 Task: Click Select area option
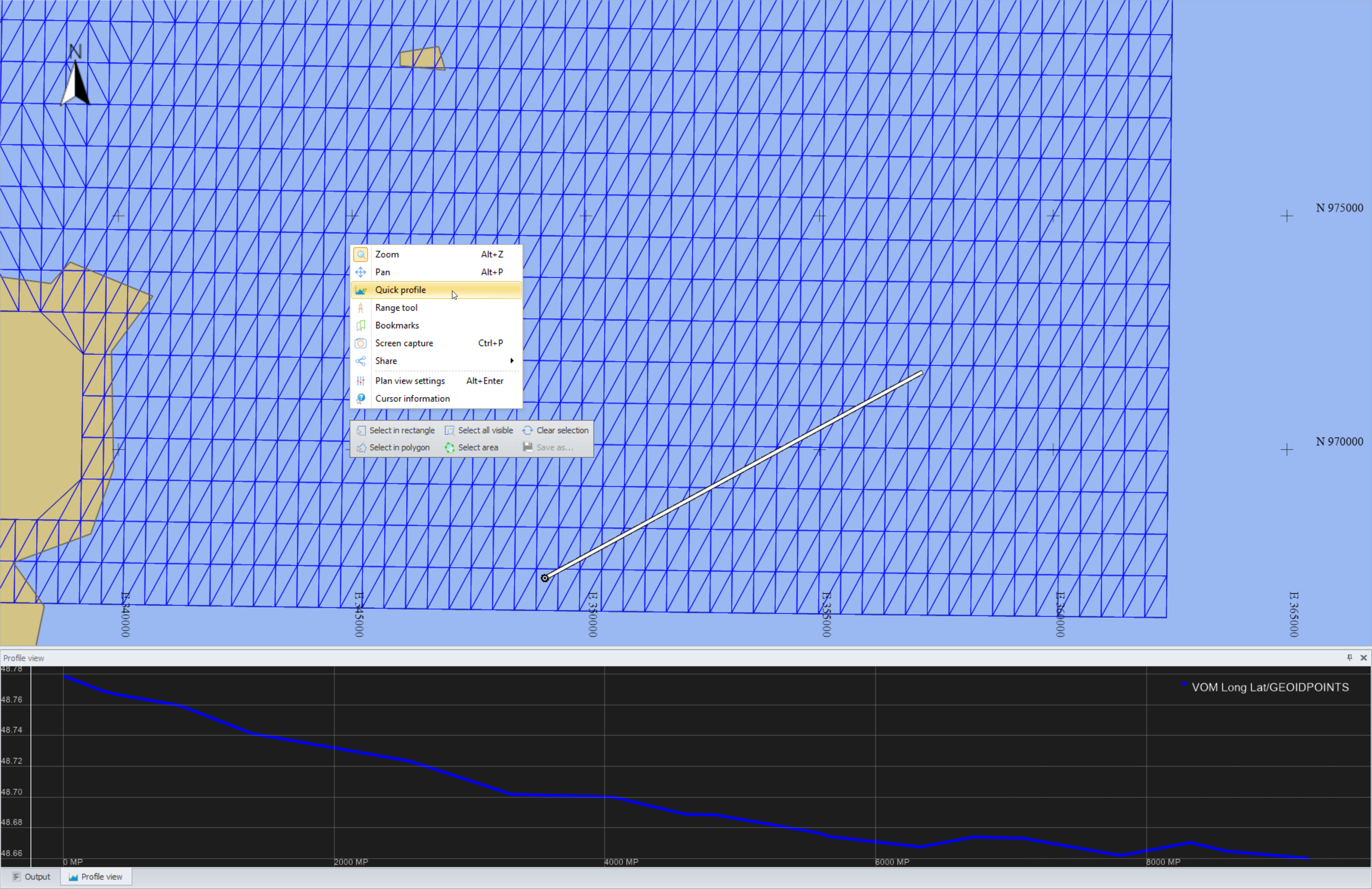[x=472, y=448]
